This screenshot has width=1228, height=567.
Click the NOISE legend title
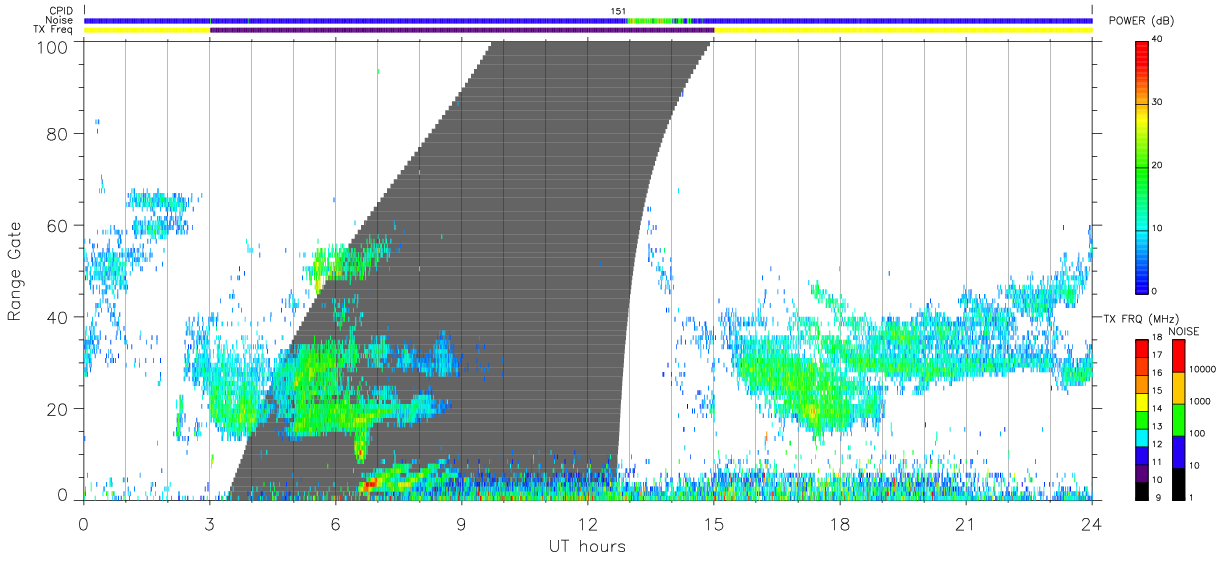1183,331
